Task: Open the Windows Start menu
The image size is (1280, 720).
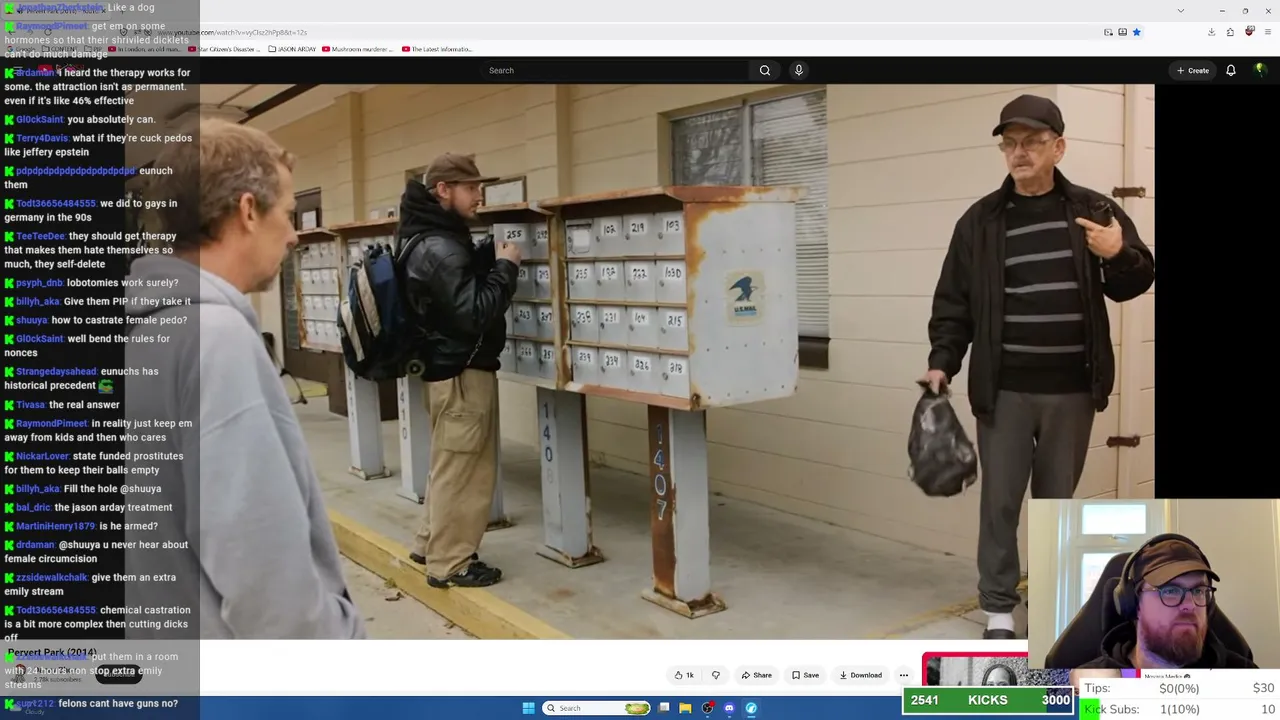Action: point(528,708)
